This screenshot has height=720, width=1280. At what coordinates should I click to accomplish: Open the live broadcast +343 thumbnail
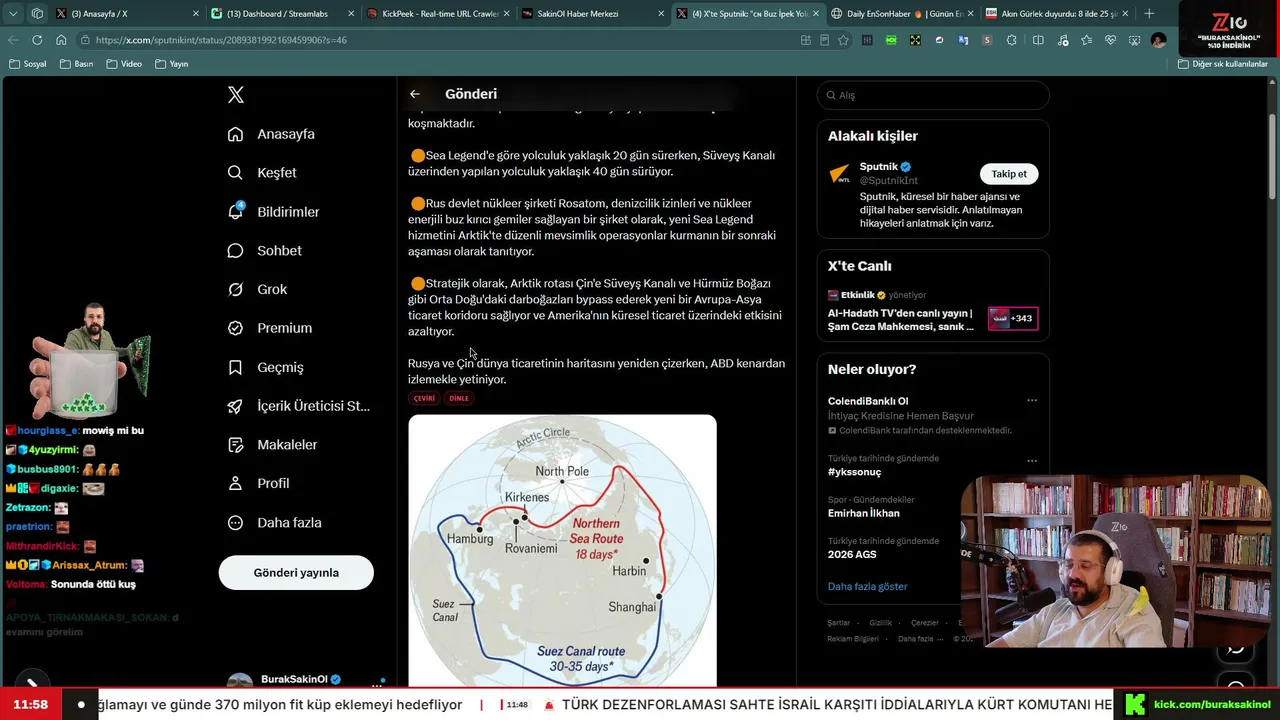[x=1013, y=319]
